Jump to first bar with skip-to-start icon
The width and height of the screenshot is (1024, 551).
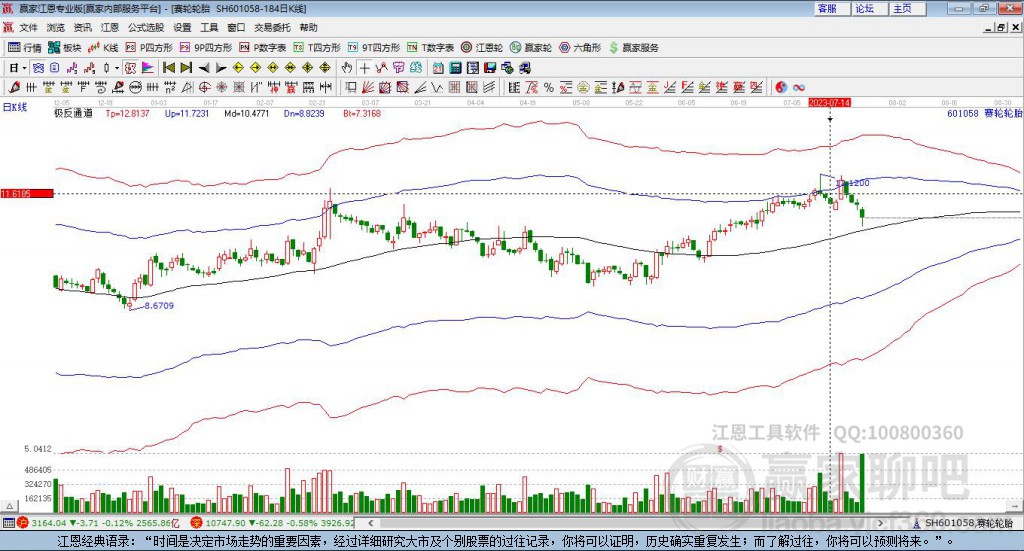[x=168, y=68]
